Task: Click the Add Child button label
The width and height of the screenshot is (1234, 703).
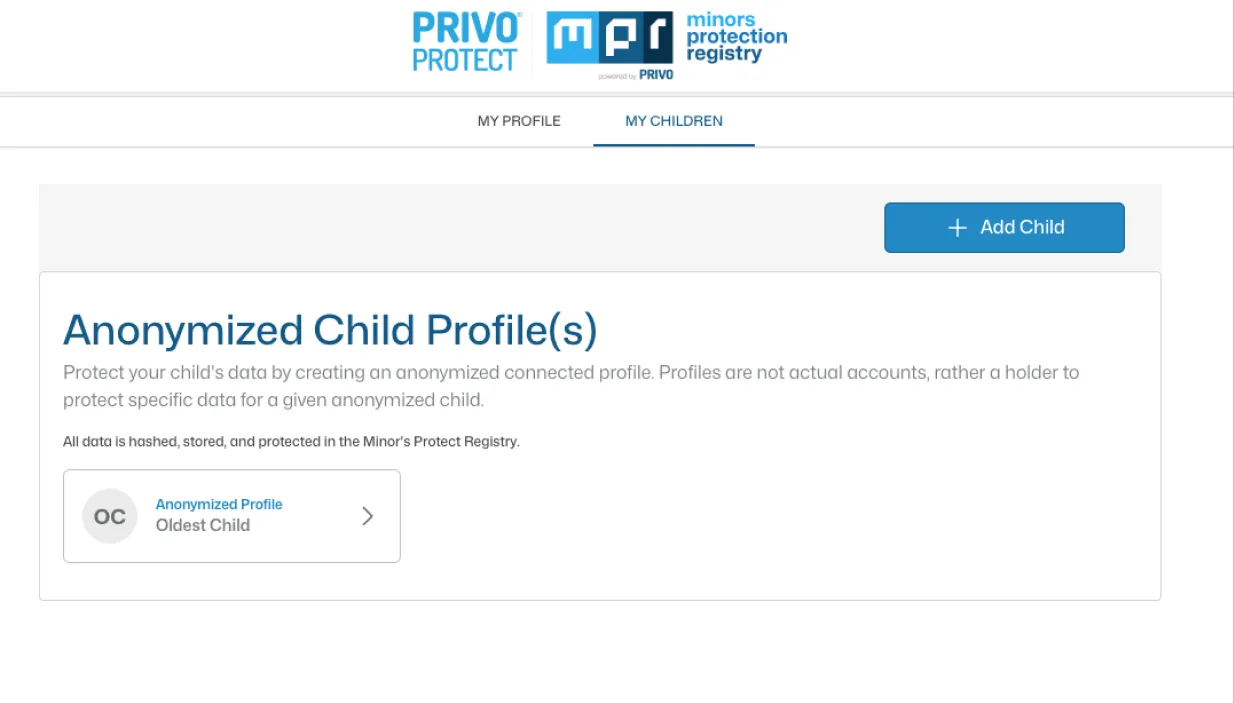Action: [x=1021, y=227]
